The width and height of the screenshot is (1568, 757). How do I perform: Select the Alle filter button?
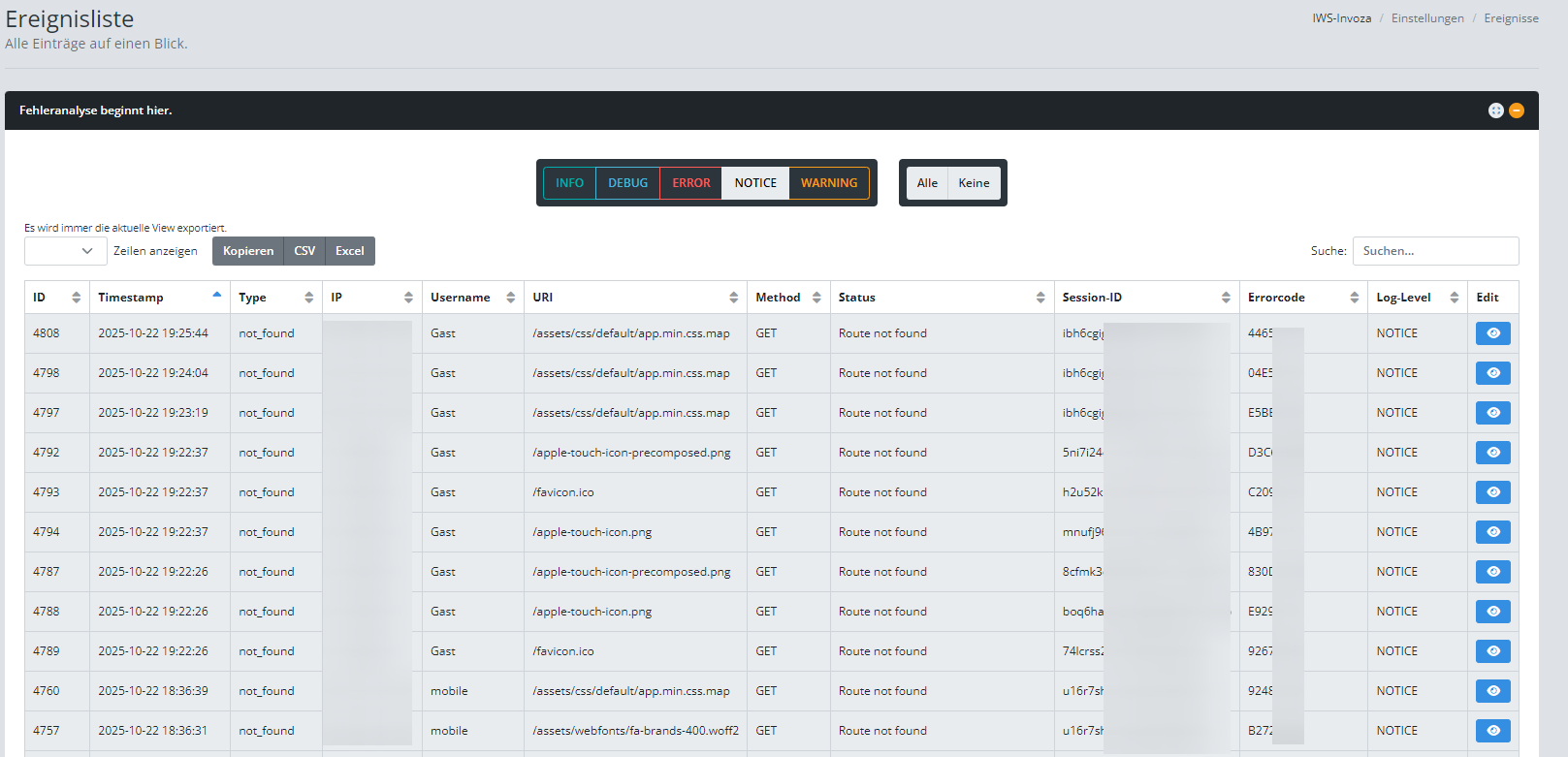coord(927,183)
